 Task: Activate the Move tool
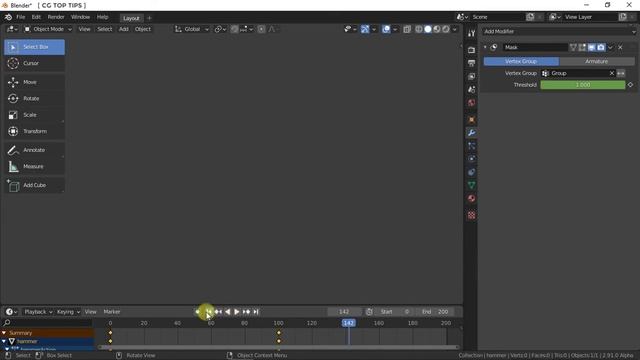coord(34,82)
